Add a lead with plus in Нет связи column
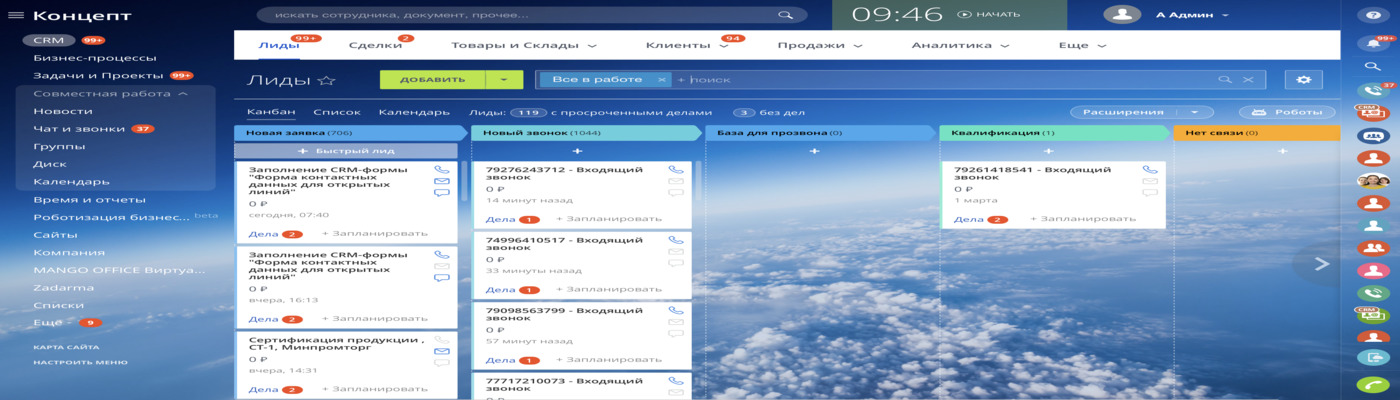Viewport: 1400px width, 400px height. click(1282, 151)
